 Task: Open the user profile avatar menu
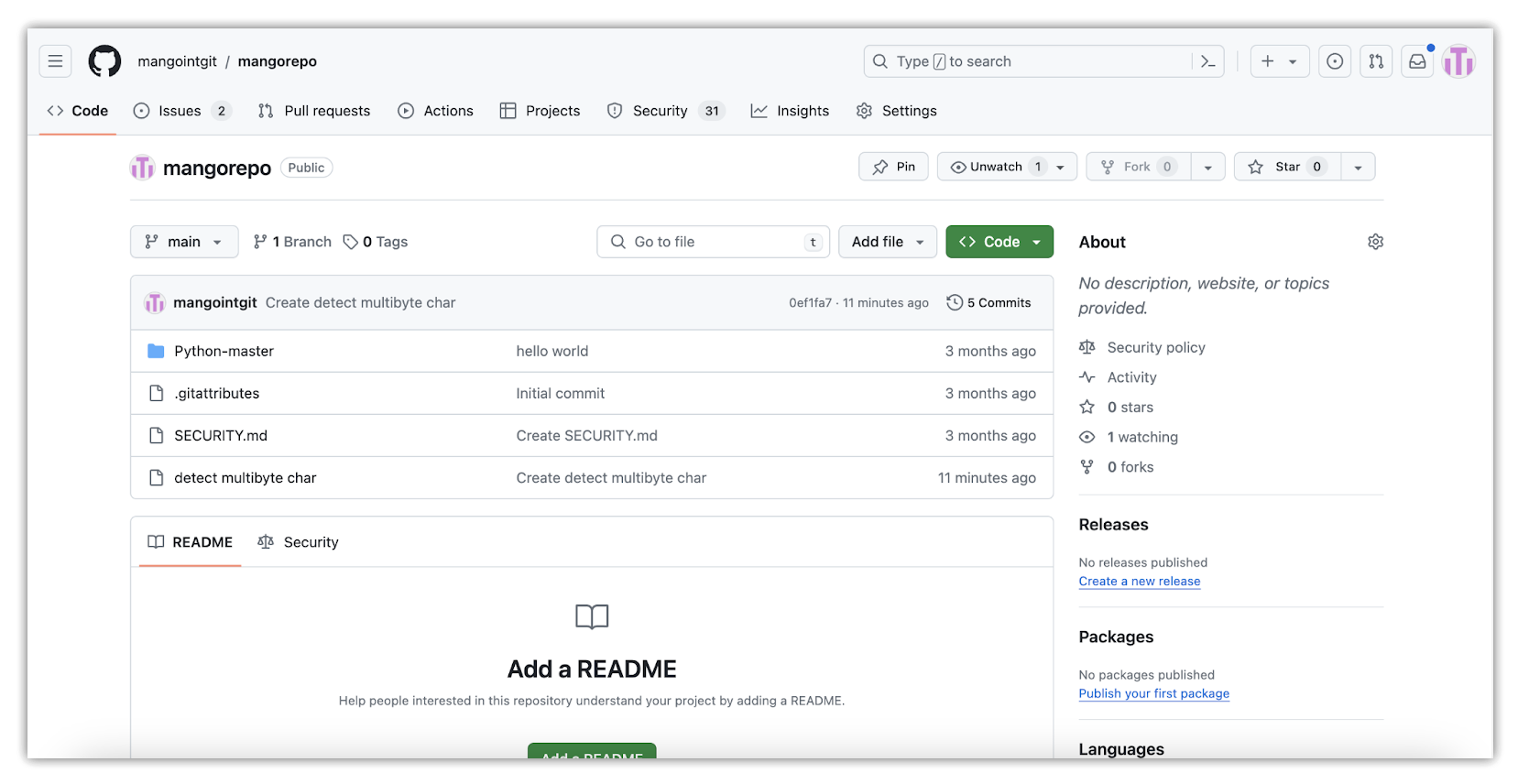coord(1458,61)
